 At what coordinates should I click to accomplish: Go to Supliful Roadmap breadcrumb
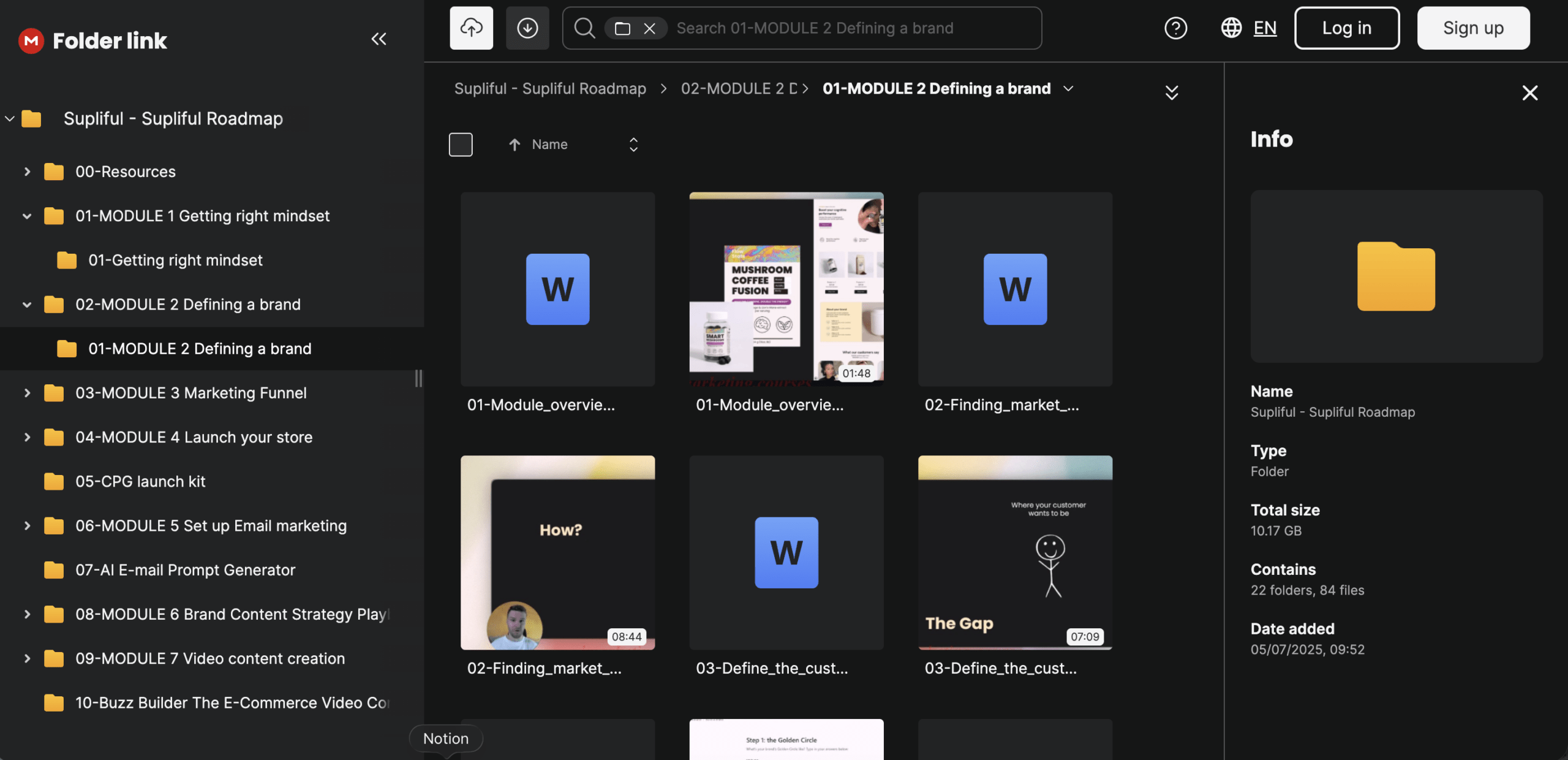tap(549, 89)
